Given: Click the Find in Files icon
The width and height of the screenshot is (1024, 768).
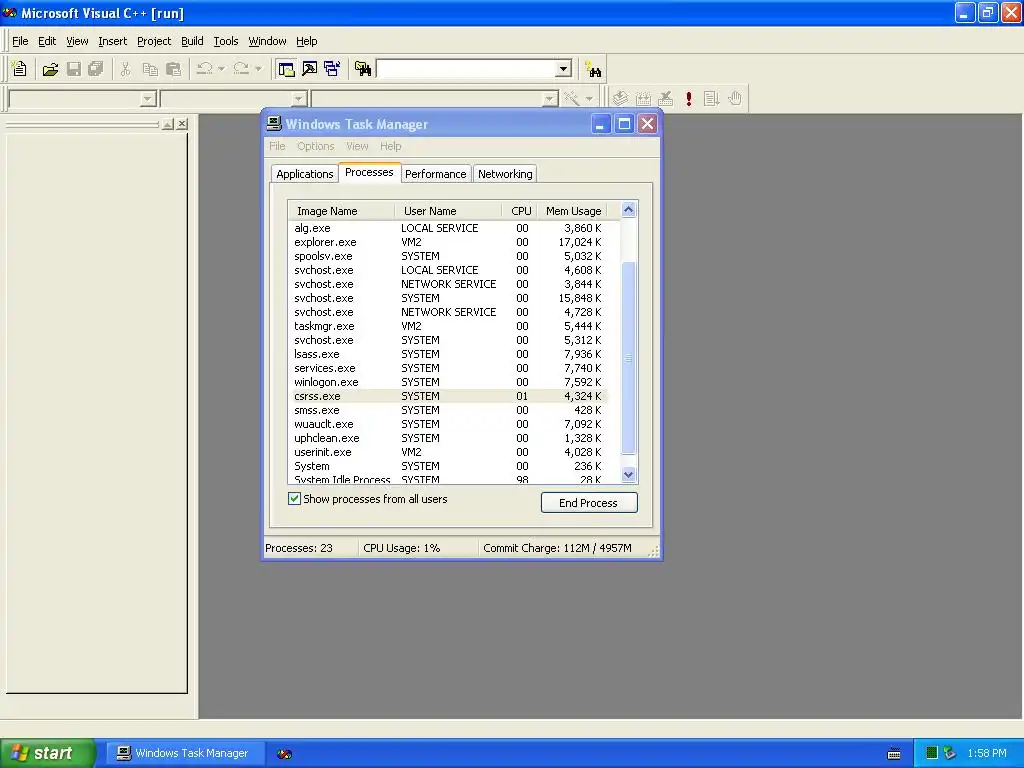Looking at the screenshot, I should tap(363, 69).
